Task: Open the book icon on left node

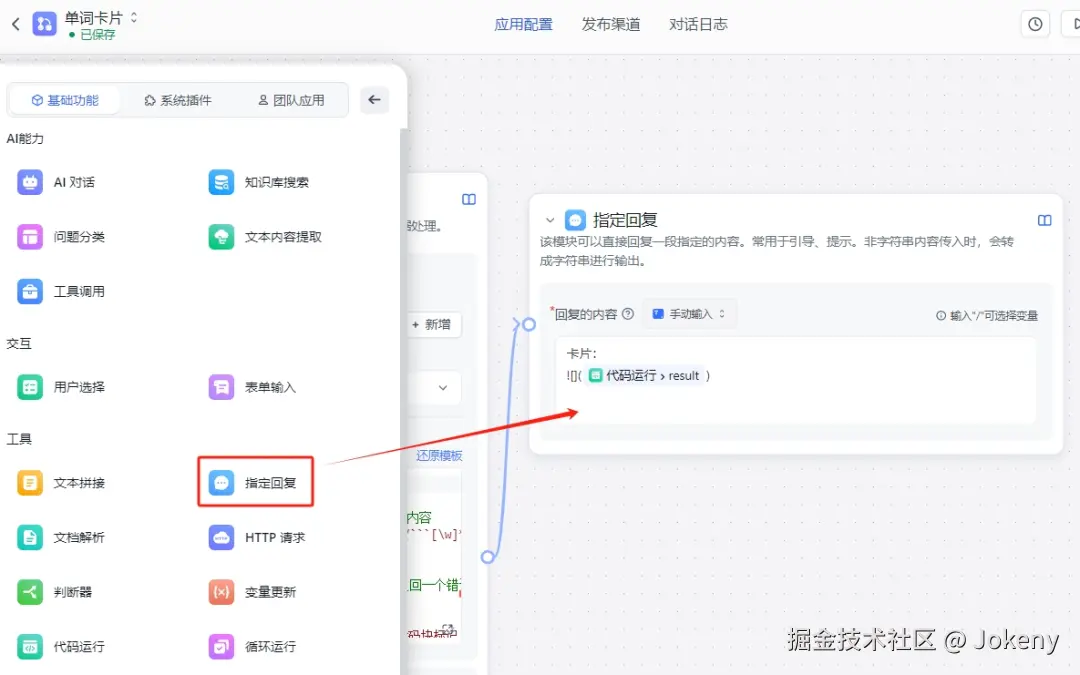Action: (469, 200)
